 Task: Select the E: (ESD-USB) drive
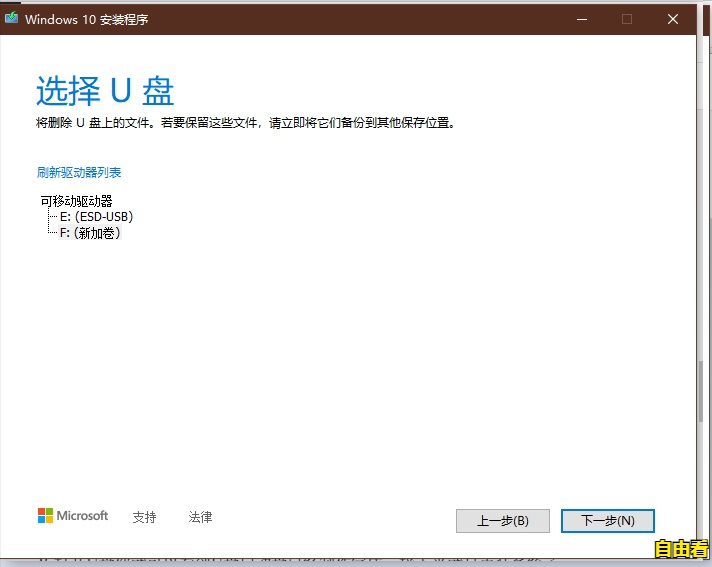96,217
